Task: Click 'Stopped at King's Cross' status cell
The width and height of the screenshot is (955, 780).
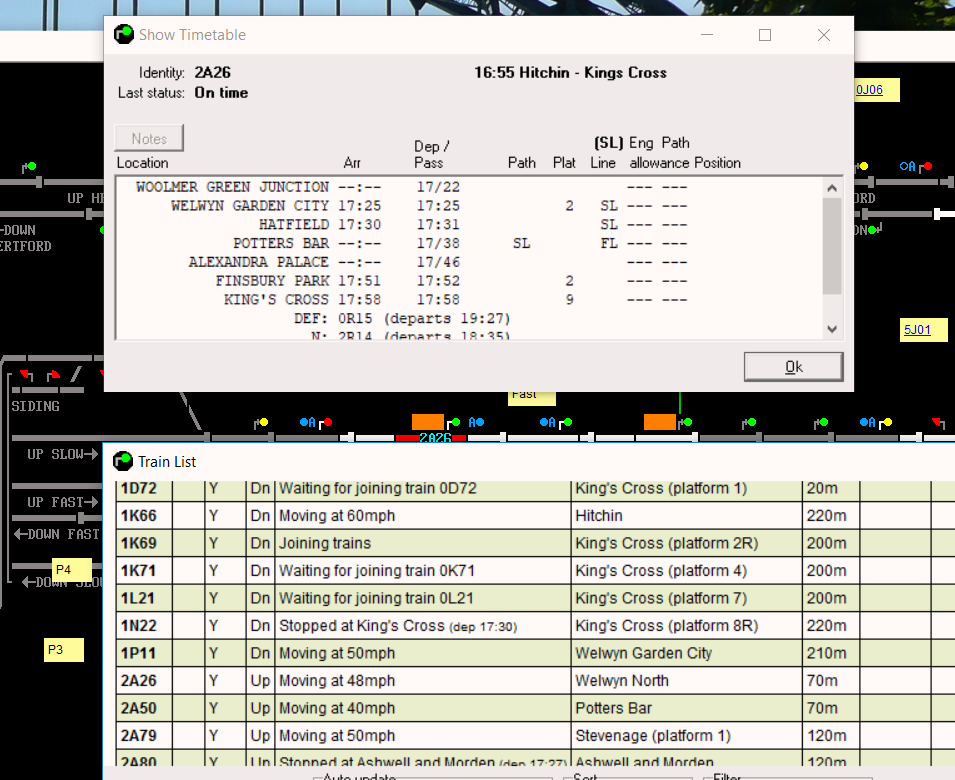Action: coord(423,625)
